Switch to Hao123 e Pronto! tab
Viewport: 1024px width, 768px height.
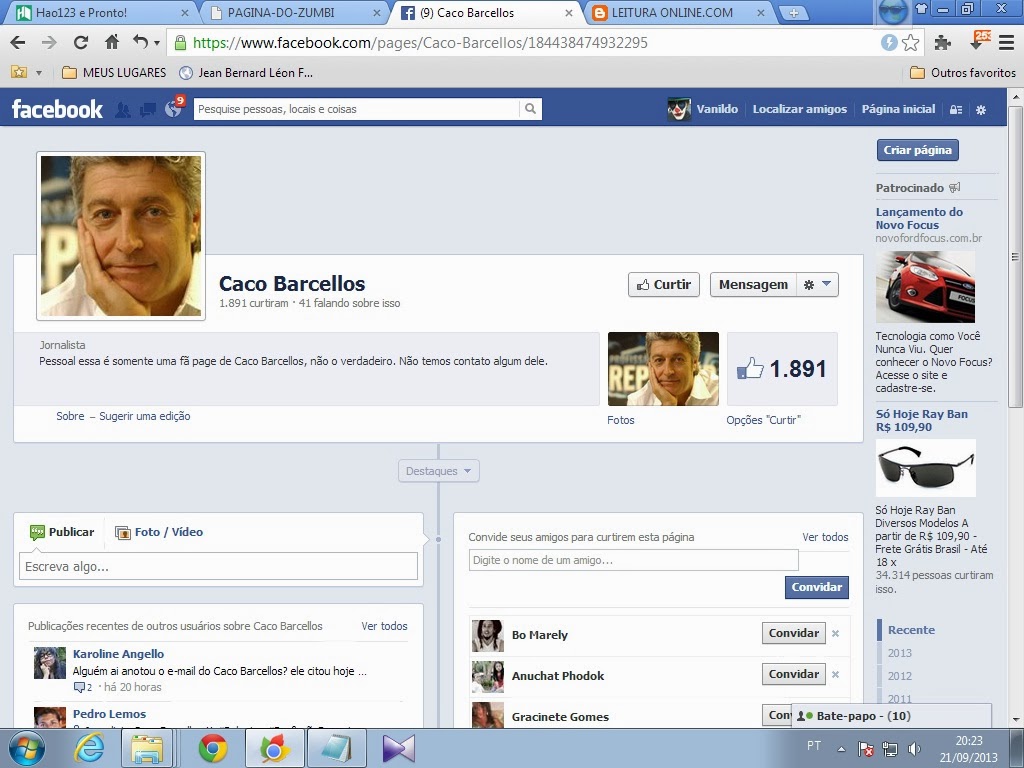[103, 12]
